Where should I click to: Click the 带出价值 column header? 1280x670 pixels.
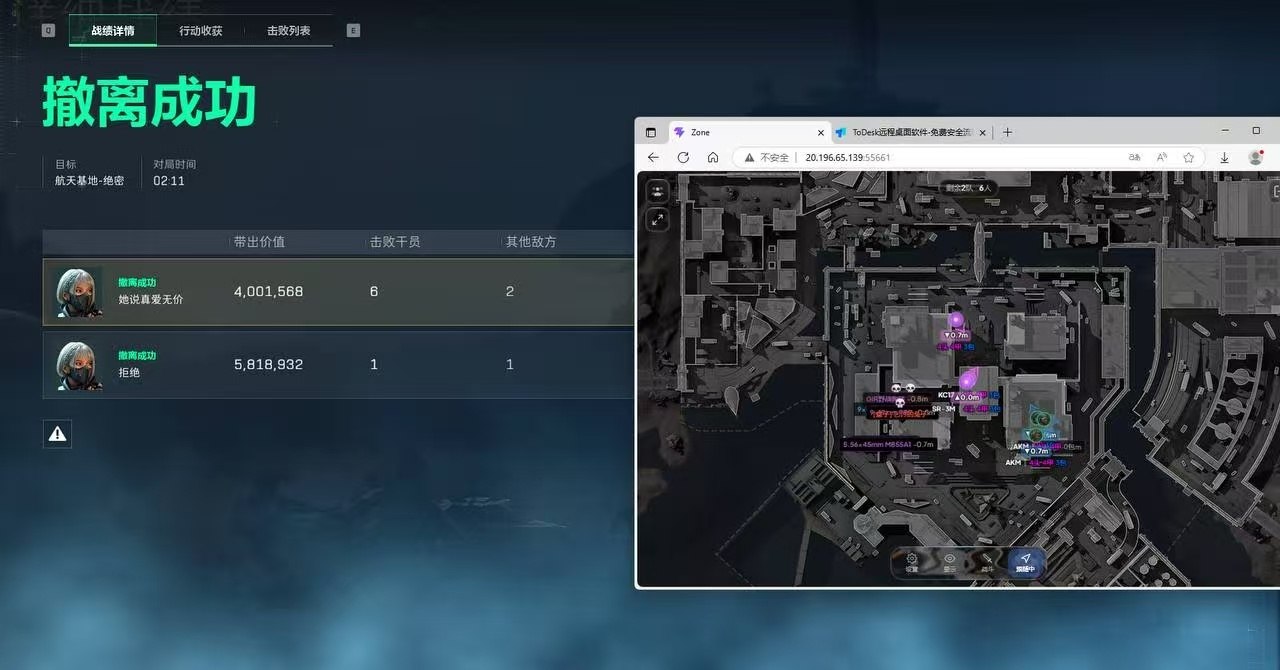[259, 242]
